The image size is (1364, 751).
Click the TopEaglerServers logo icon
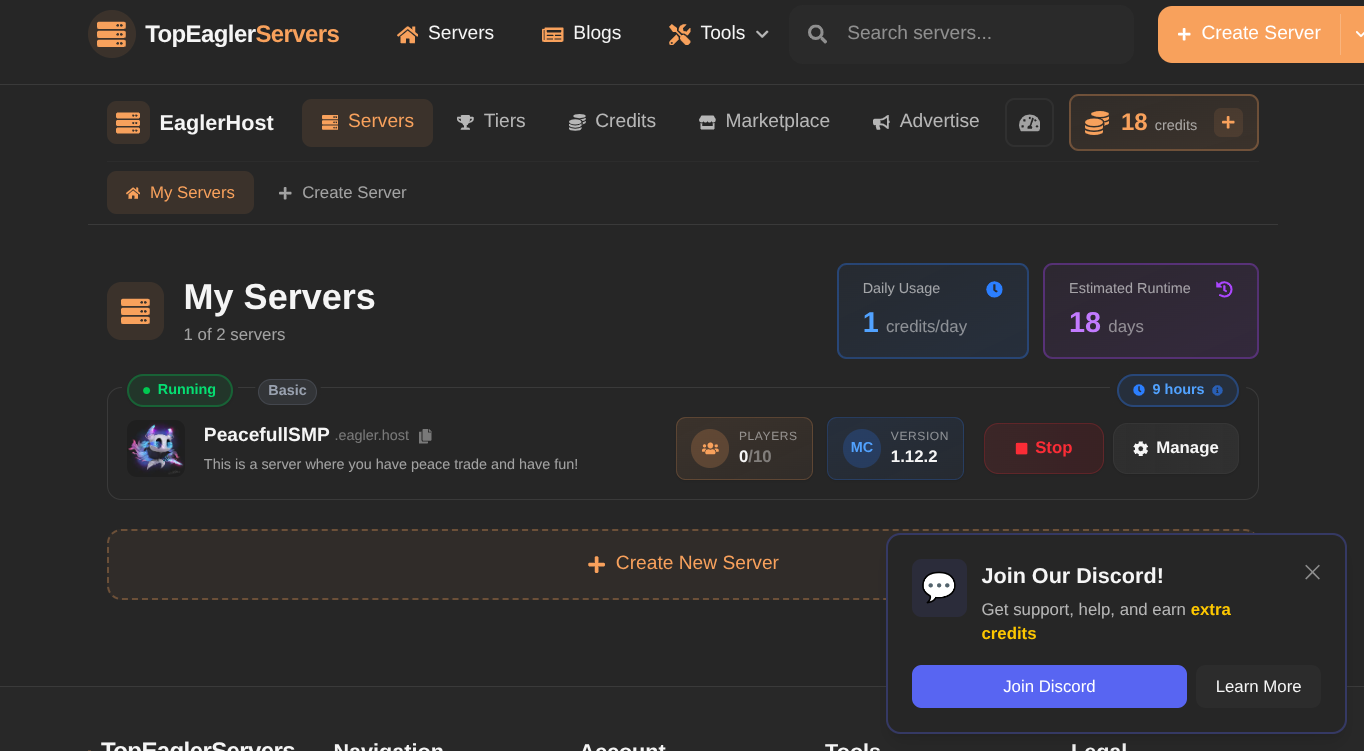pyautogui.click(x=111, y=34)
